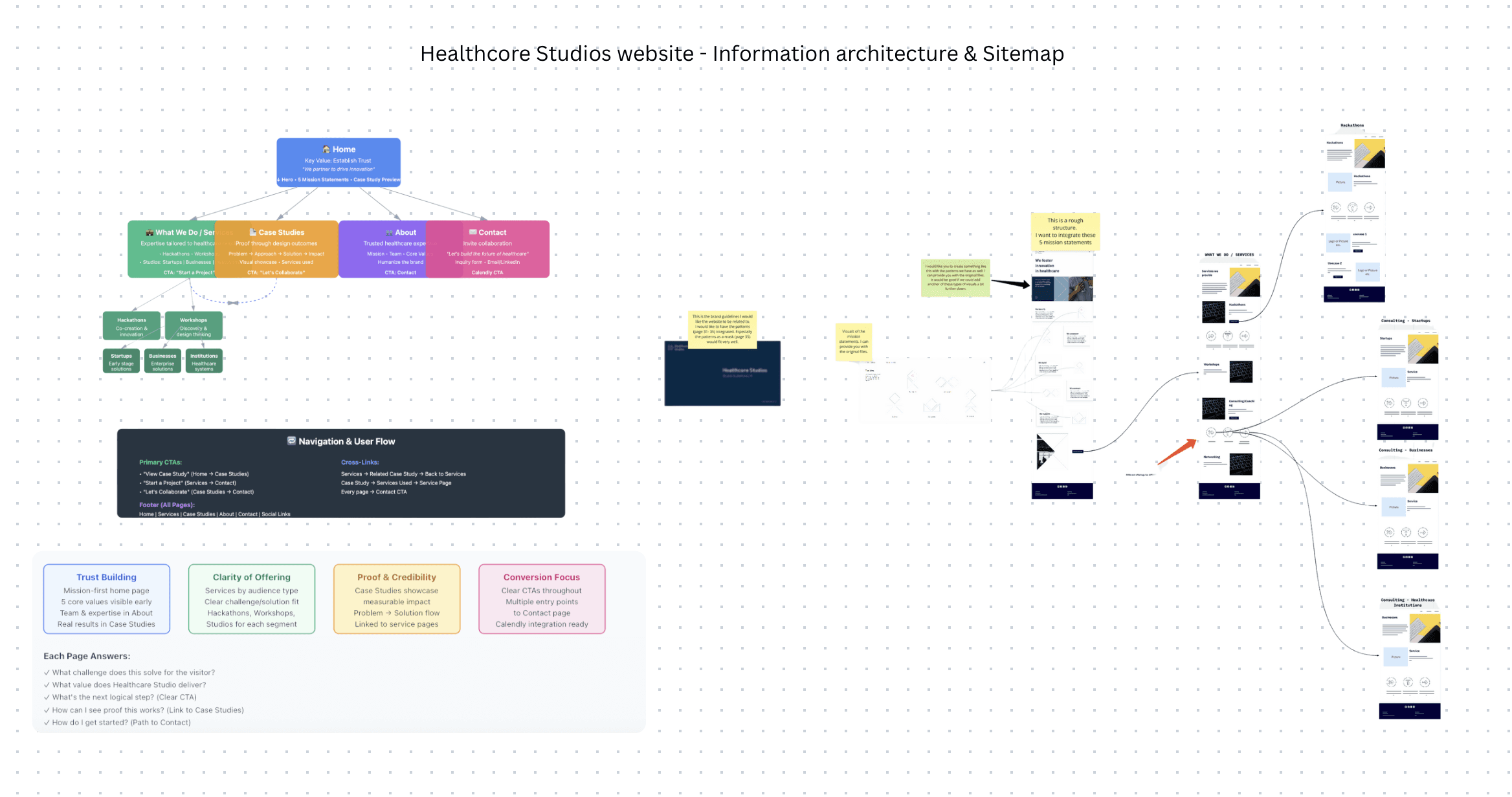Select the green sticky note about patterns
The width and height of the screenshot is (1512, 797).
pos(955,278)
